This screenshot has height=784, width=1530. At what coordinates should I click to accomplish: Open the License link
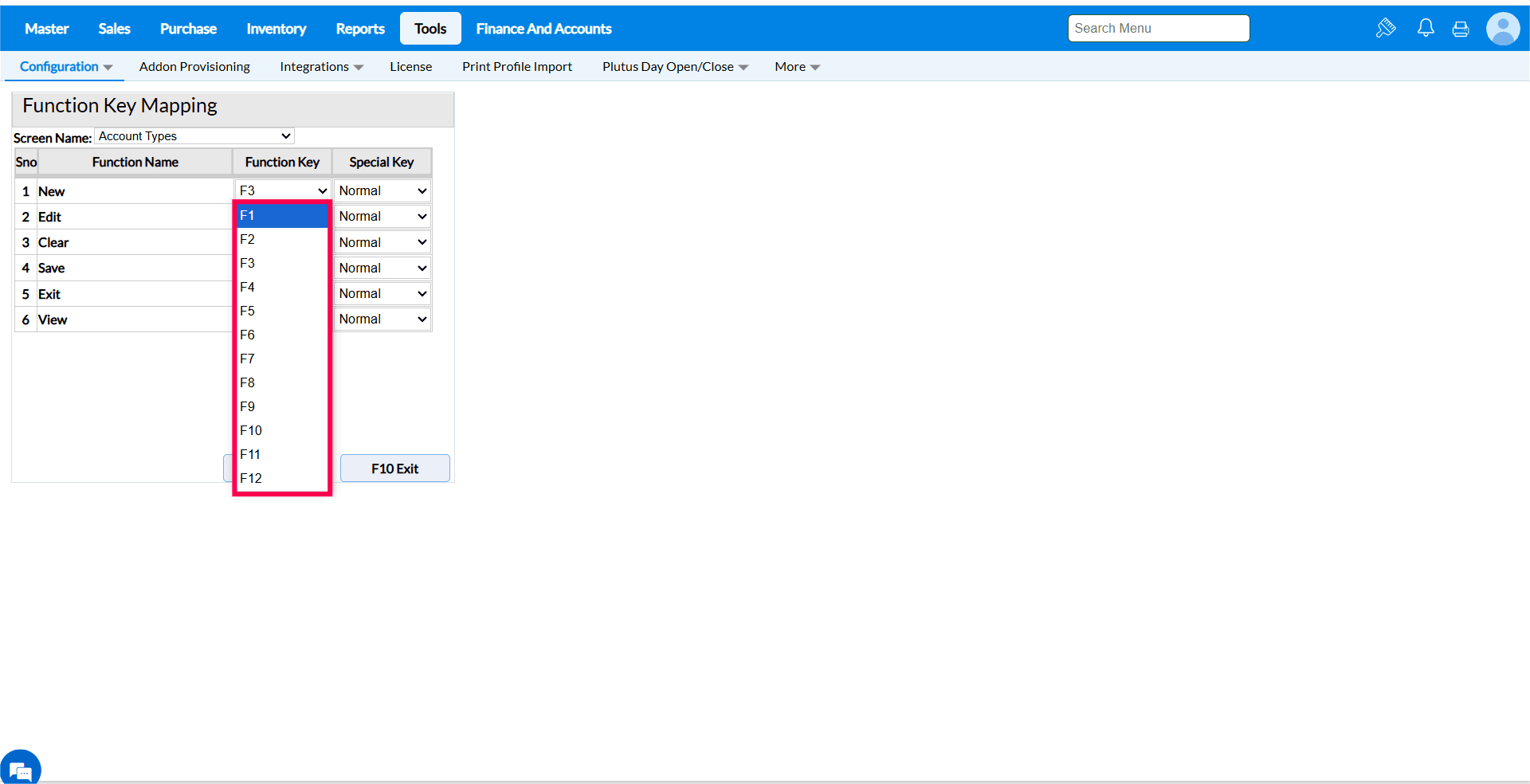click(x=411, y=67)
